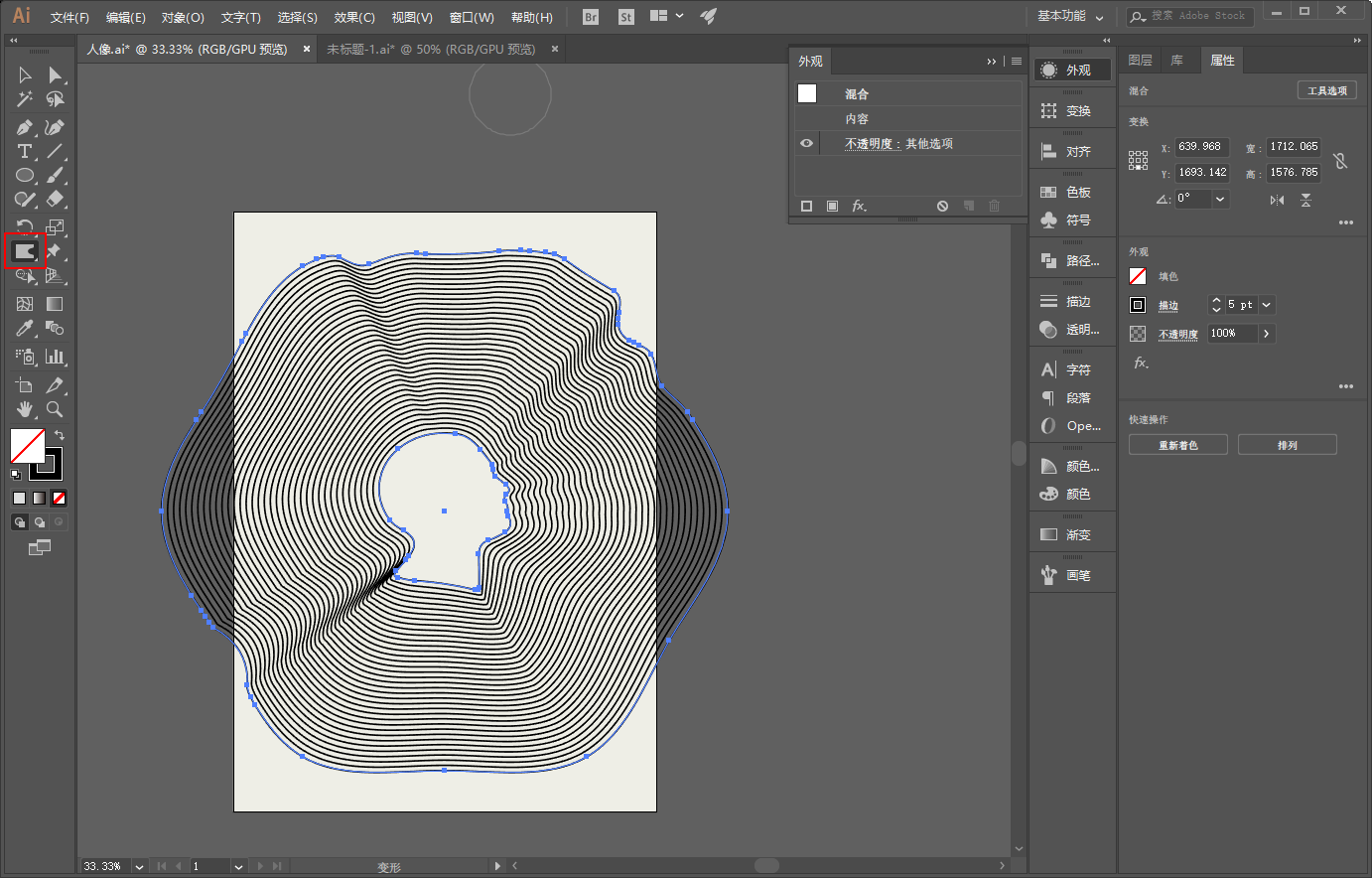Open the rotation angle dropdown
The image size is (1372, 878).
click(1220, 199)
